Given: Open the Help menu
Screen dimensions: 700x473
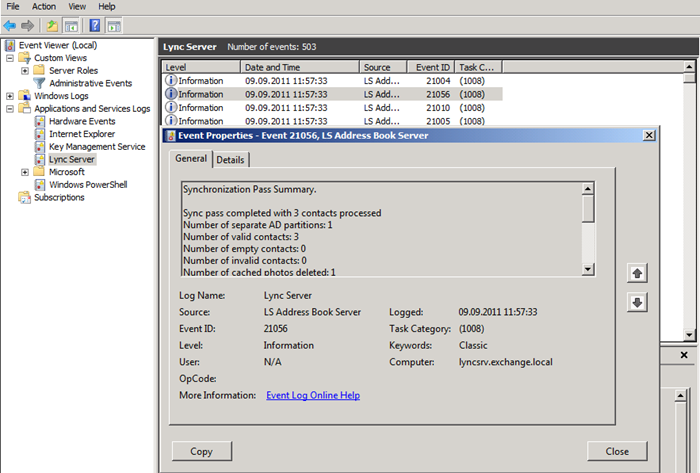Looking at the screenshot, I should coord(107,6).
